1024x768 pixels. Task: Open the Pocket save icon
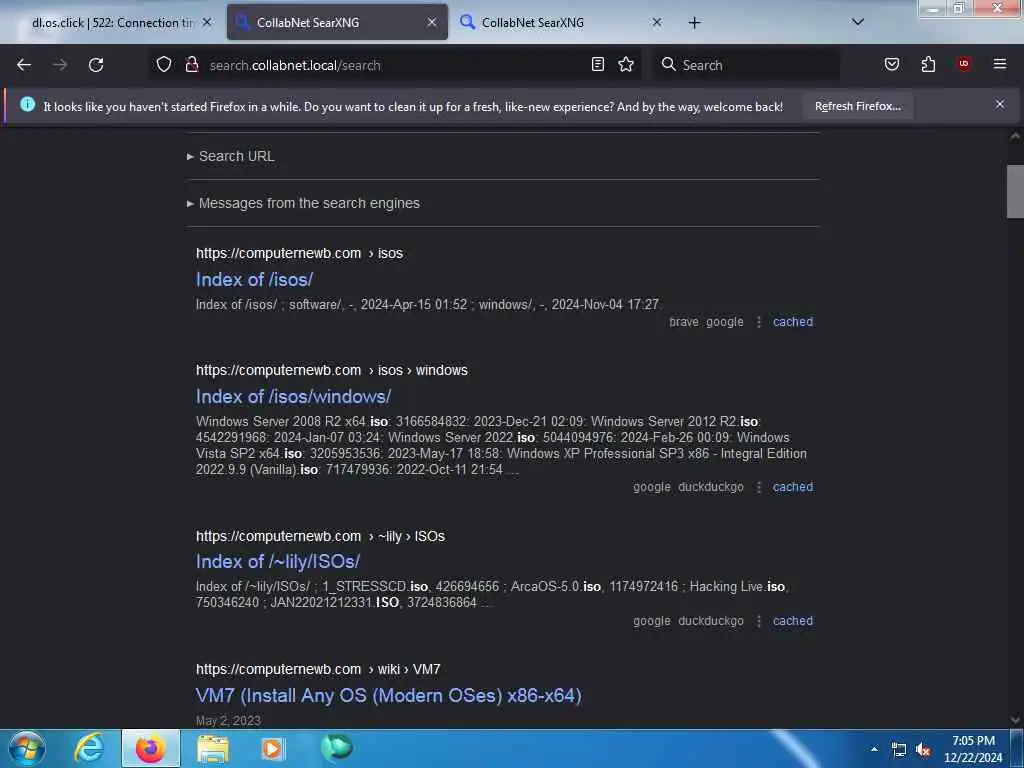(x=892, y=64)
